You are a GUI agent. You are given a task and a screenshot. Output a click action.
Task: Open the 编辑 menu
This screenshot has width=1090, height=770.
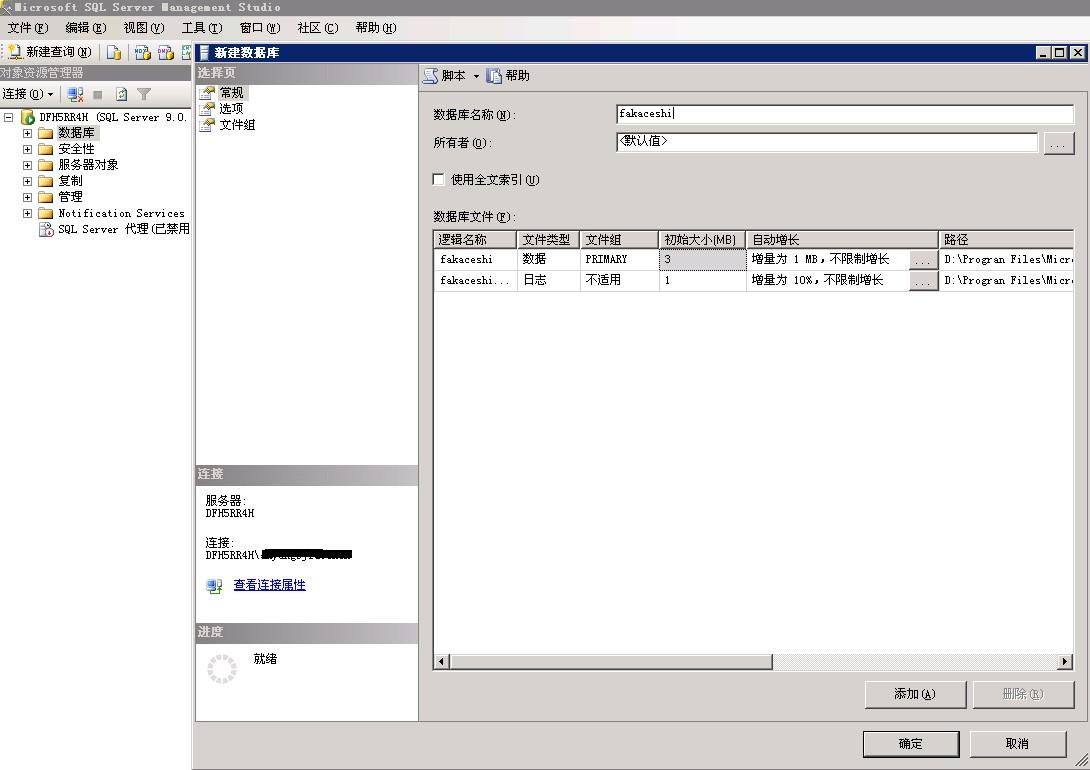[86, 28]
